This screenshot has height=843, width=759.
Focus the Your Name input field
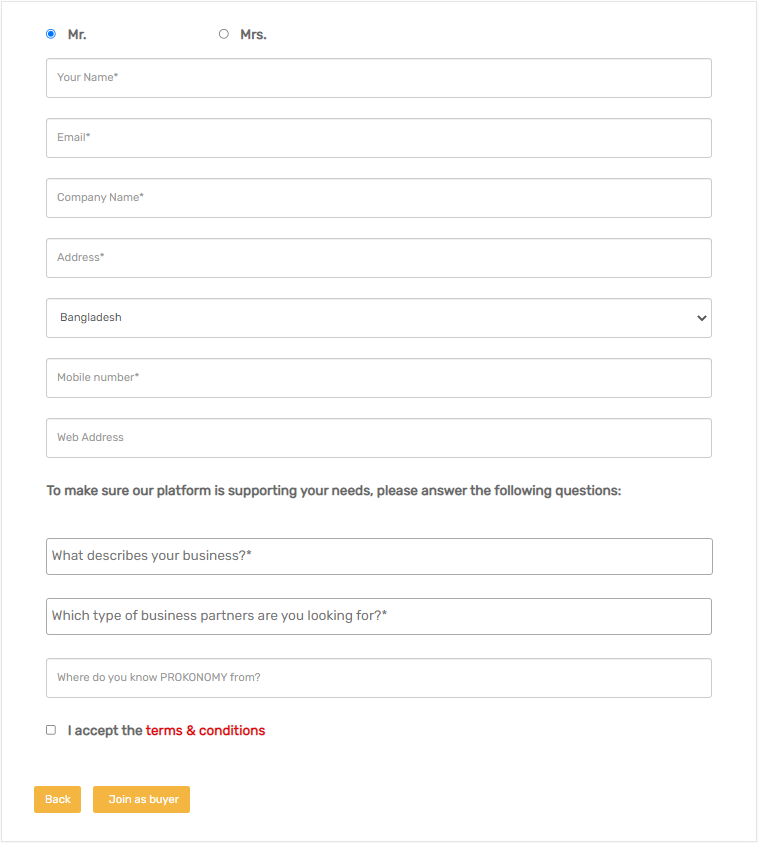(x=379, y=78)
